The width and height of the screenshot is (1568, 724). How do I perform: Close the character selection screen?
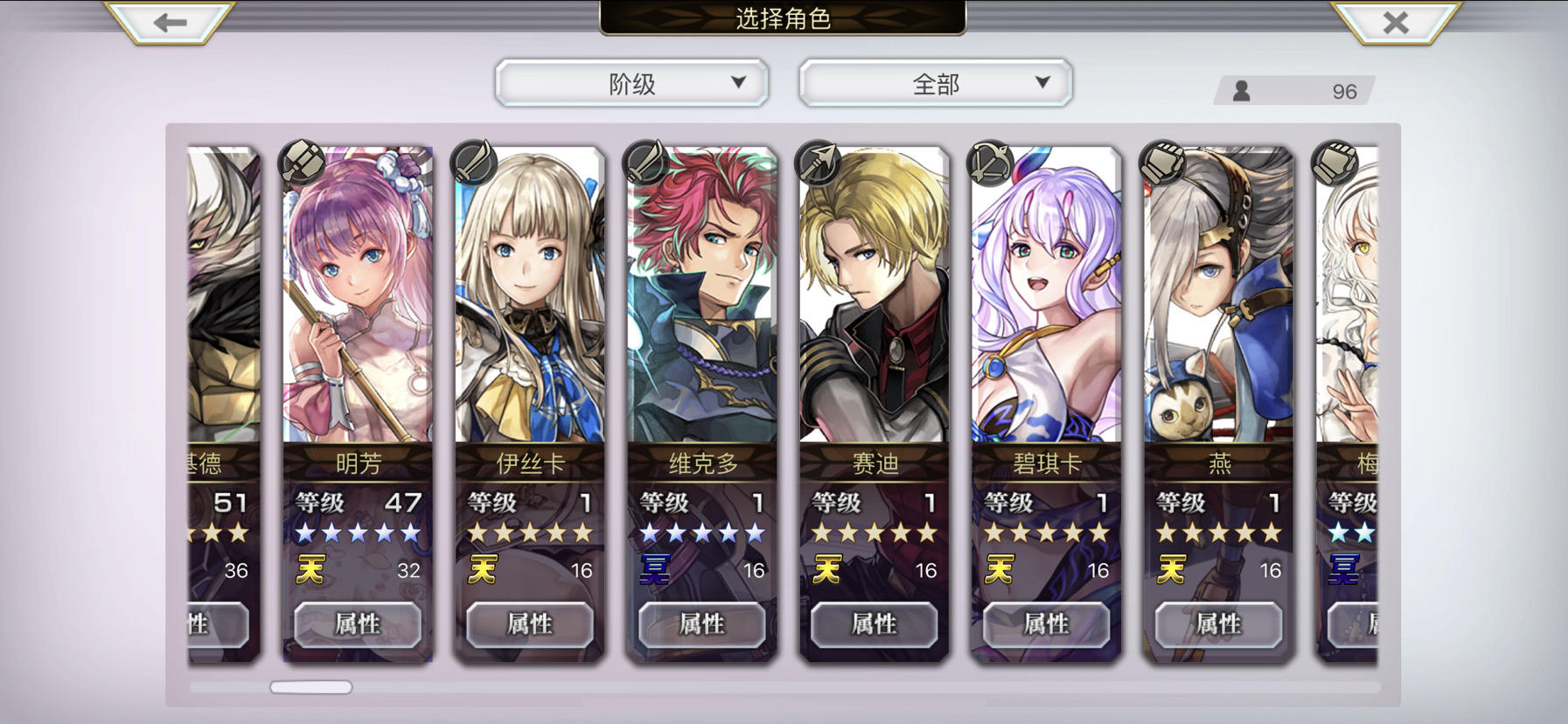1396,22
